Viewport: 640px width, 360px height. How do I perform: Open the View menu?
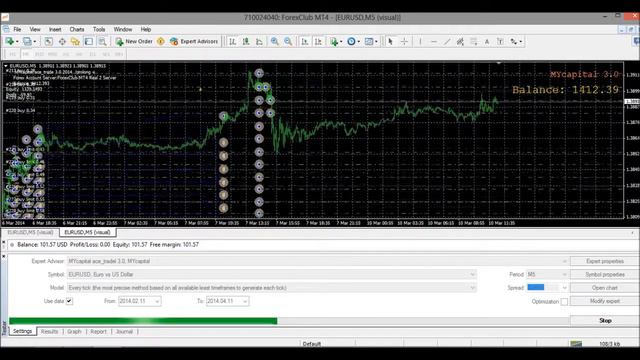[35, 29]
